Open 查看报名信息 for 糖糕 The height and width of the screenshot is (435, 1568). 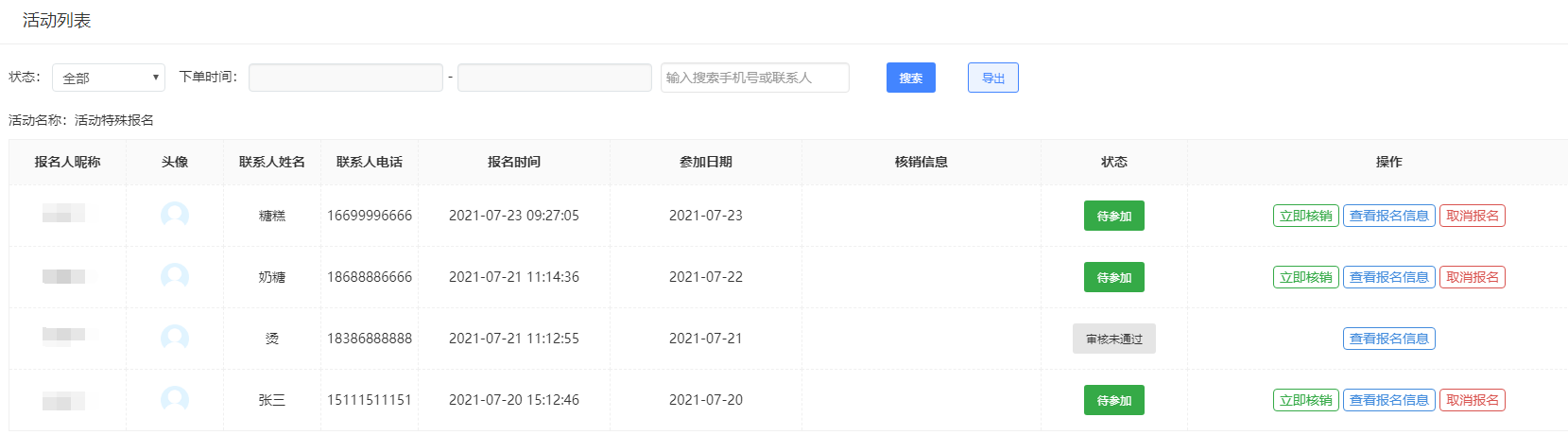click(1389, 216)
